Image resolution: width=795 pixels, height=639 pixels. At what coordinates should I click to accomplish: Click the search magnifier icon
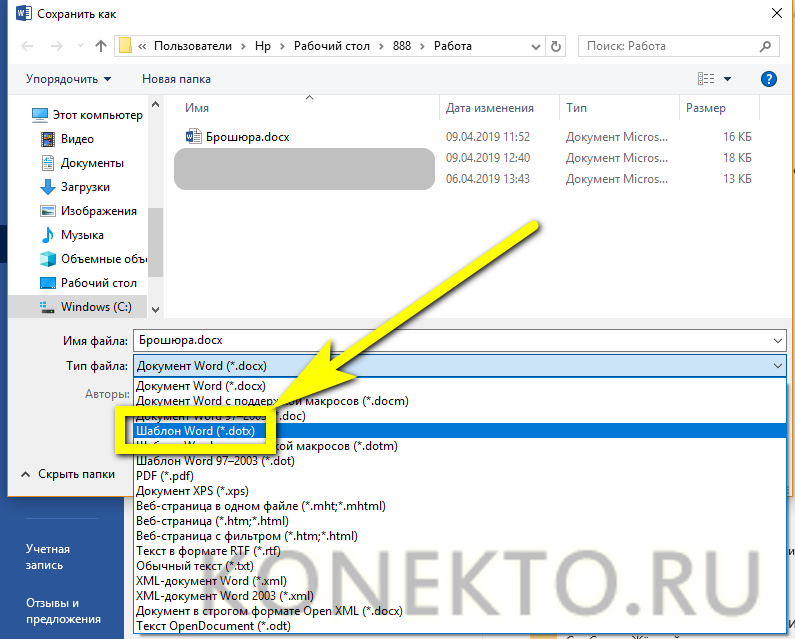765,46
